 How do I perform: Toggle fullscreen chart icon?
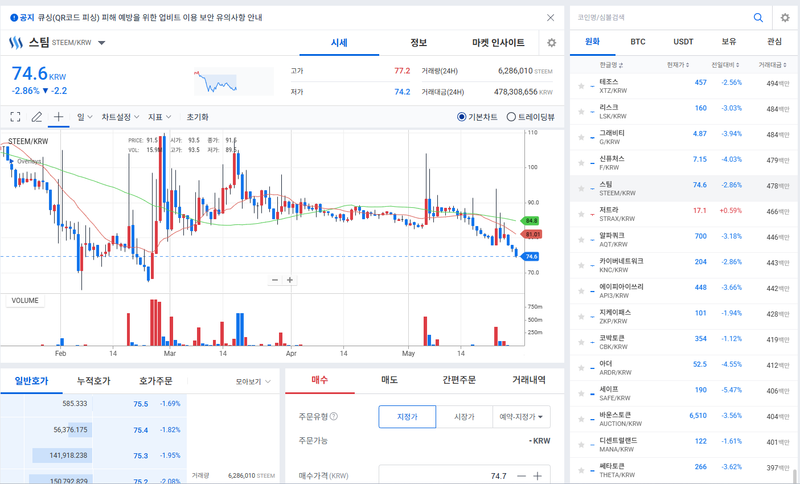pos(15,117)
